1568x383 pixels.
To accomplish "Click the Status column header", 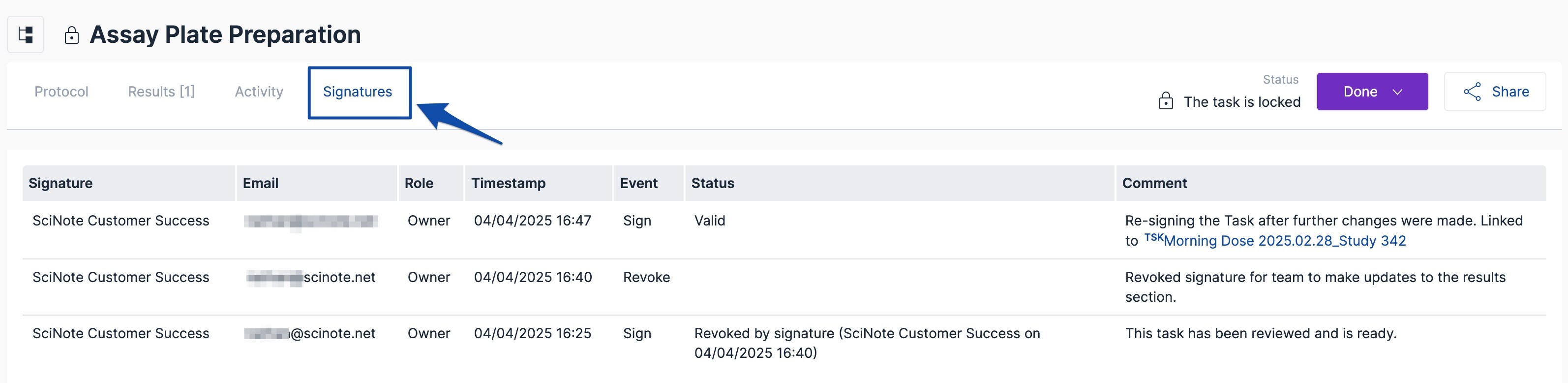I will [713, 183].
